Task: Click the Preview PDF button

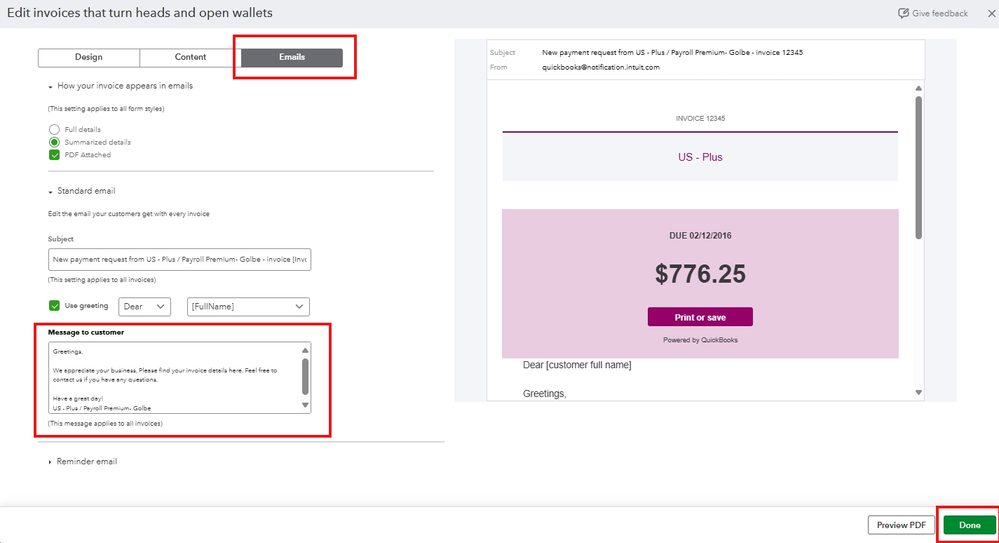Action: pyautogui.click(x=901, y=525)
